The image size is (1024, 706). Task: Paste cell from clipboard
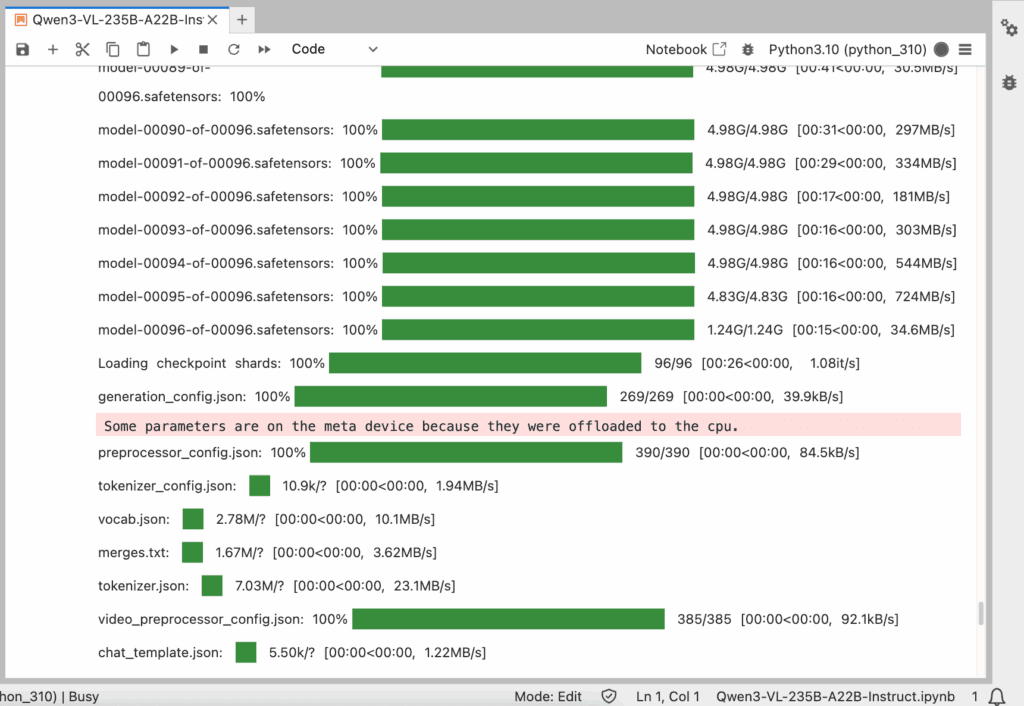[143, 49]
